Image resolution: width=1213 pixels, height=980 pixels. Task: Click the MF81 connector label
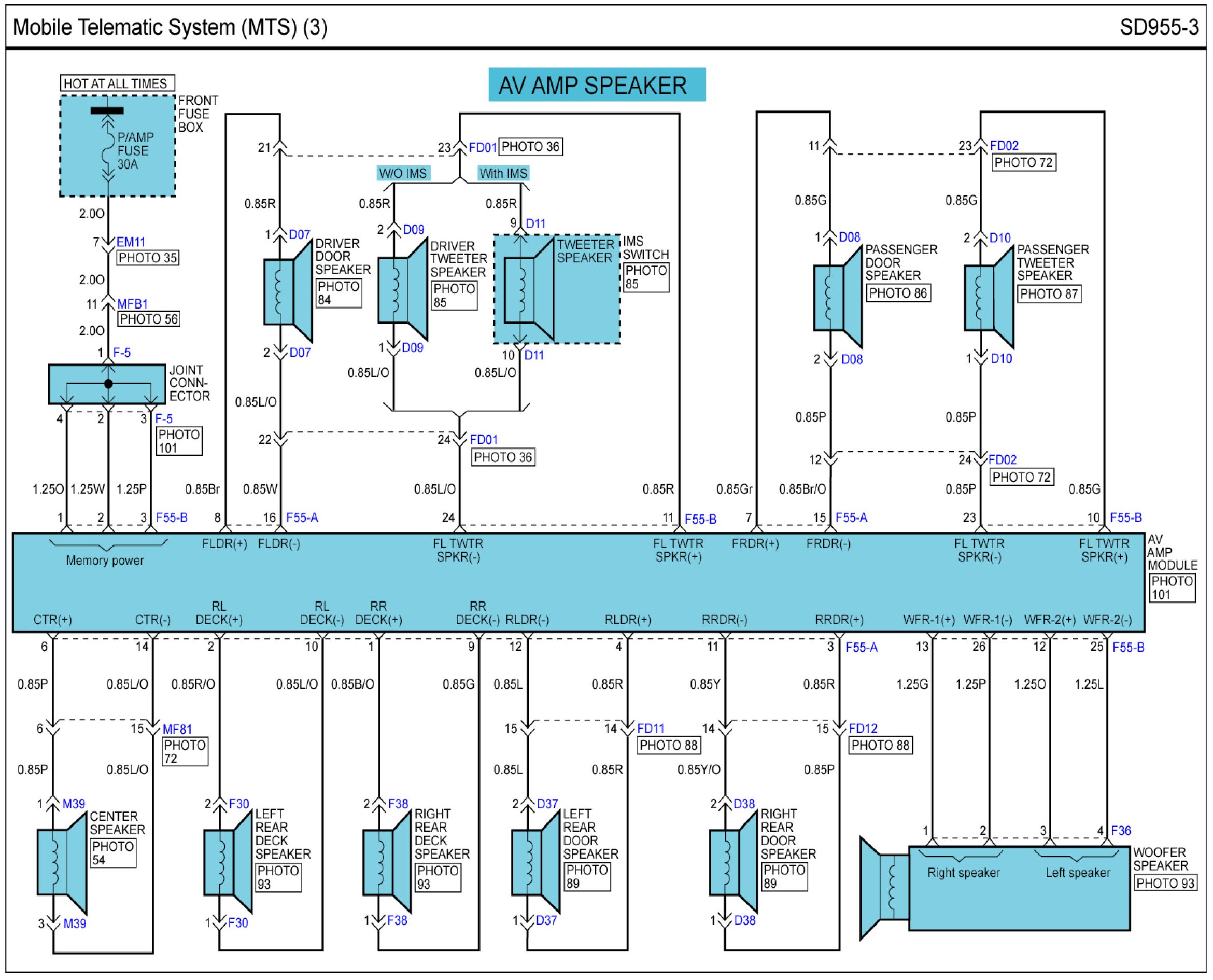click(x=177, y=730)
